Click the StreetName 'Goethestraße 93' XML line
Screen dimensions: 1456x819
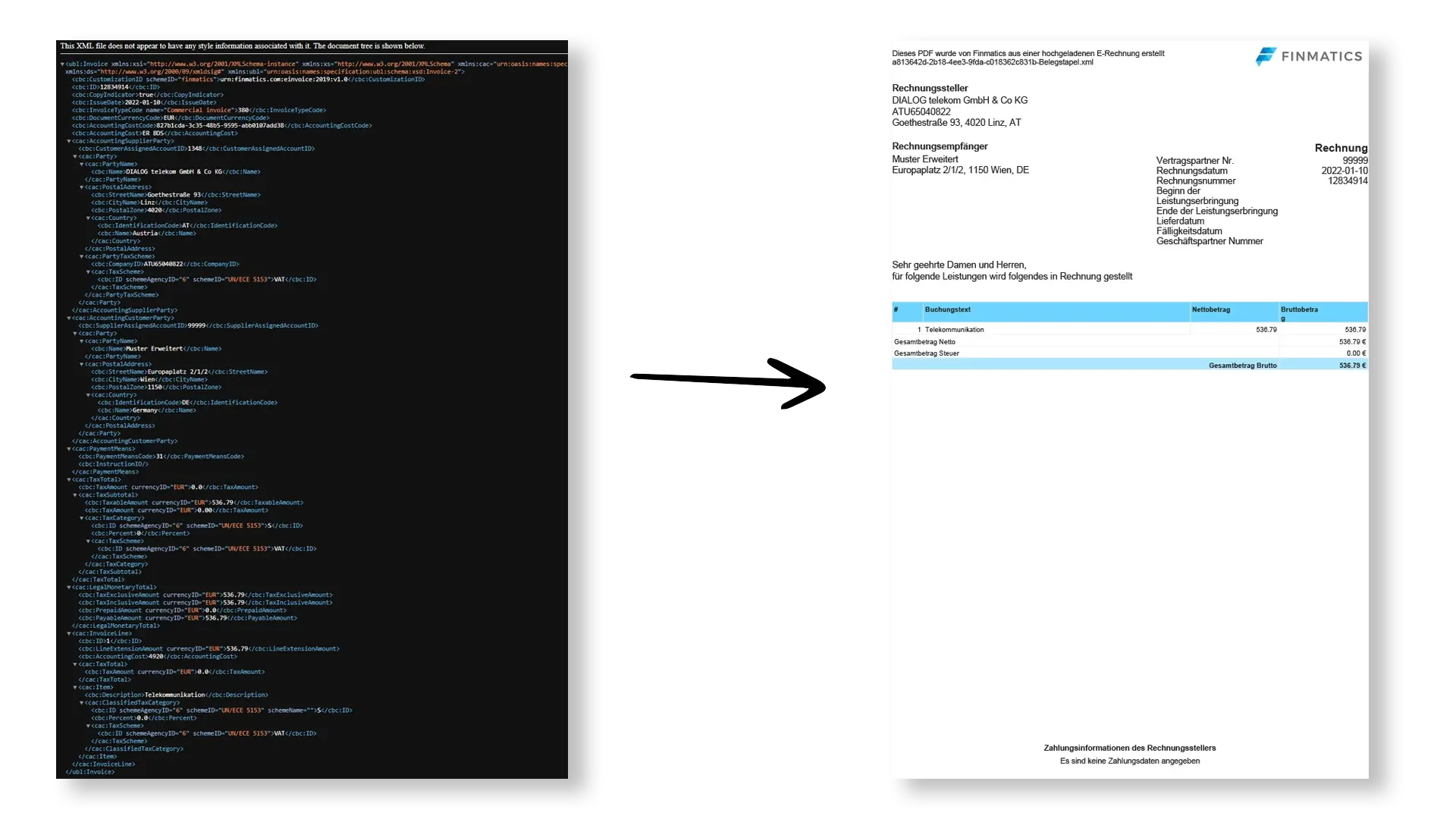click(x=175, y=195)
